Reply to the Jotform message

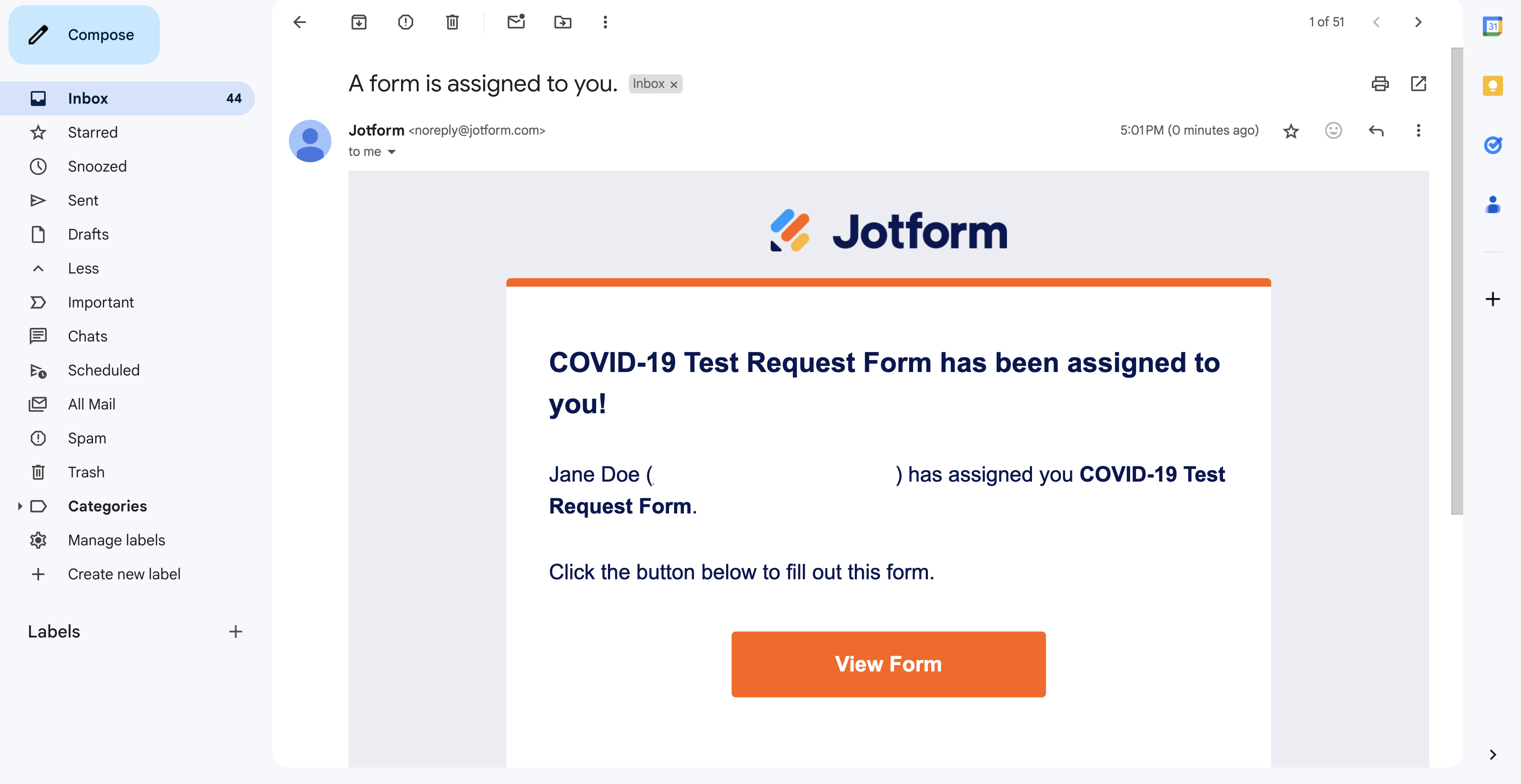[1376, 130]
